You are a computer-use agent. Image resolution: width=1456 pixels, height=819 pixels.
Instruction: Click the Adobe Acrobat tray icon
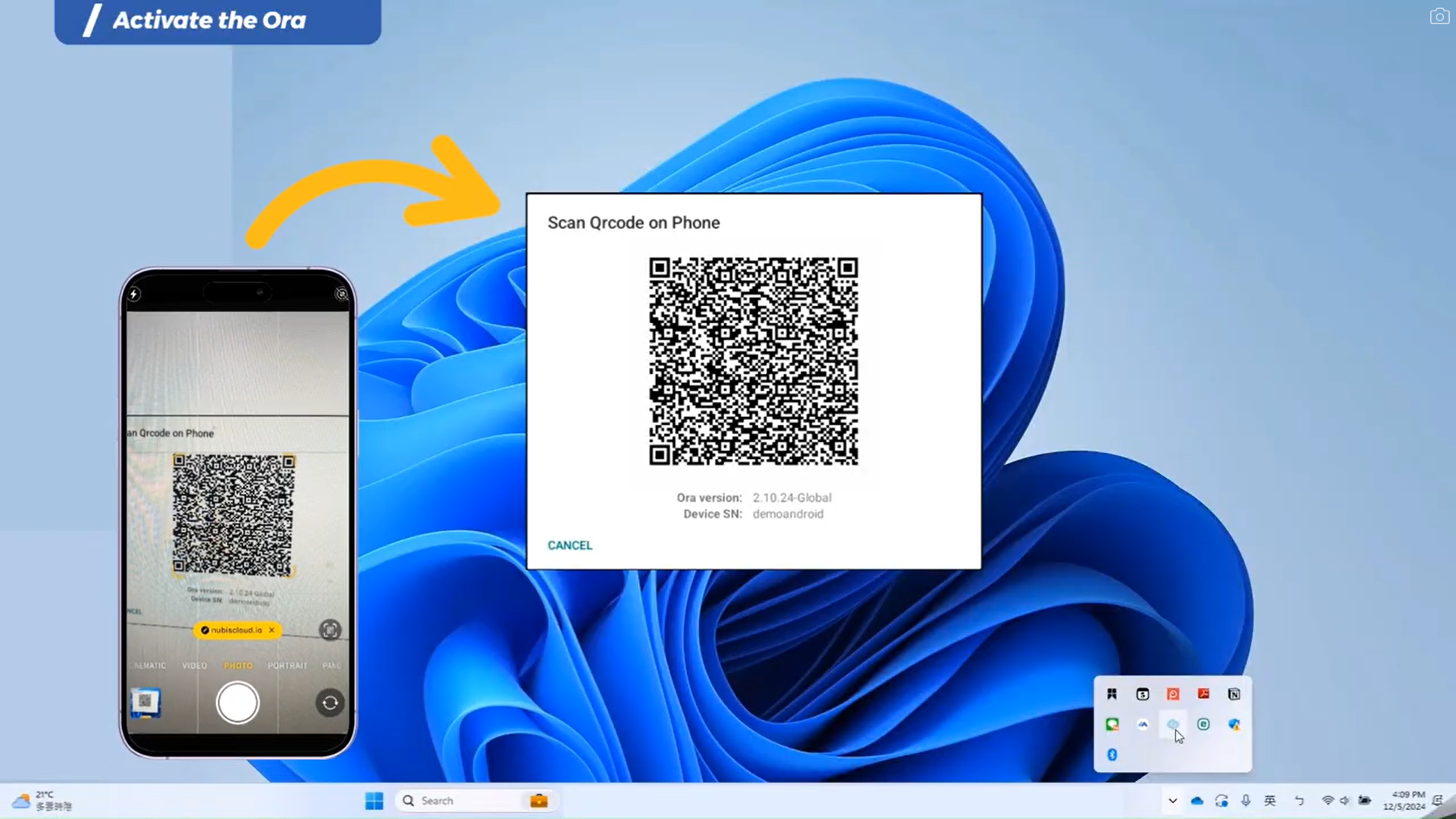pyautogui.click(x=1203, y=694)
